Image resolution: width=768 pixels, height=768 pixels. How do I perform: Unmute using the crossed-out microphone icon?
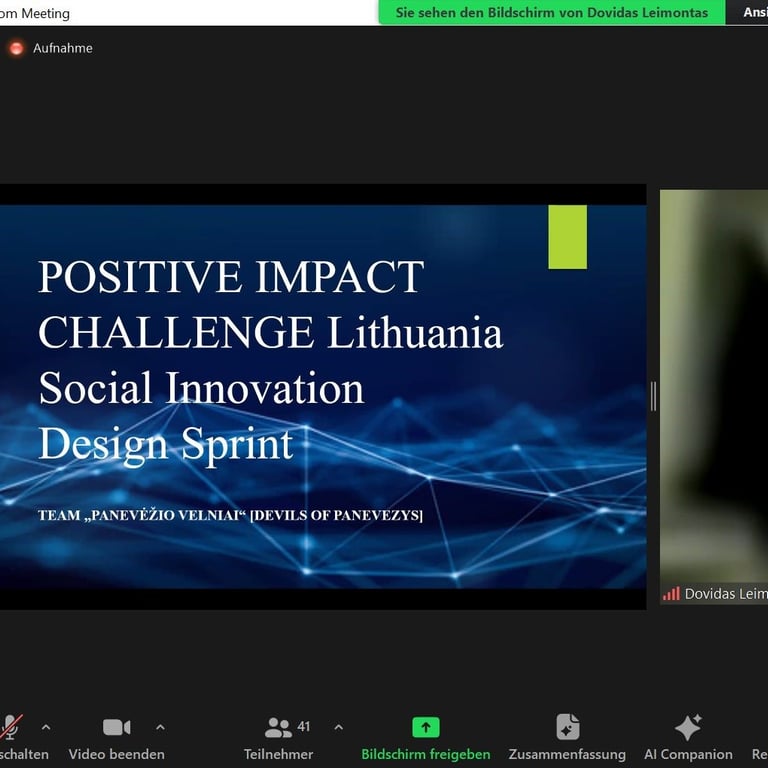tap(10, 727)
